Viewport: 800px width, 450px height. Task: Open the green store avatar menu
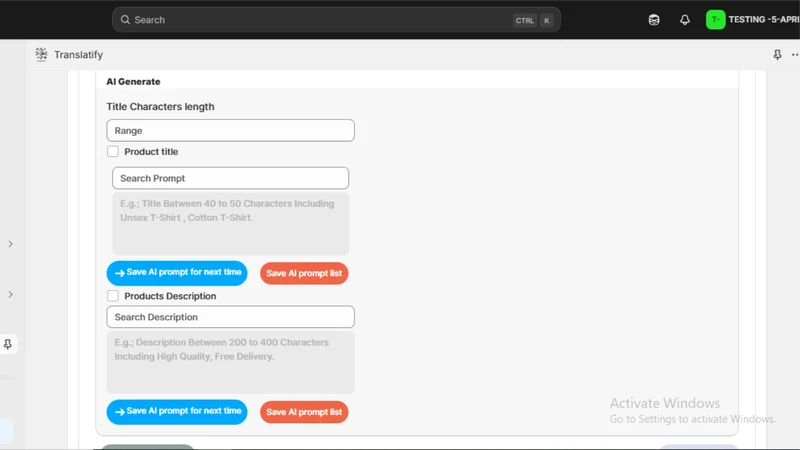coord(715,20)
